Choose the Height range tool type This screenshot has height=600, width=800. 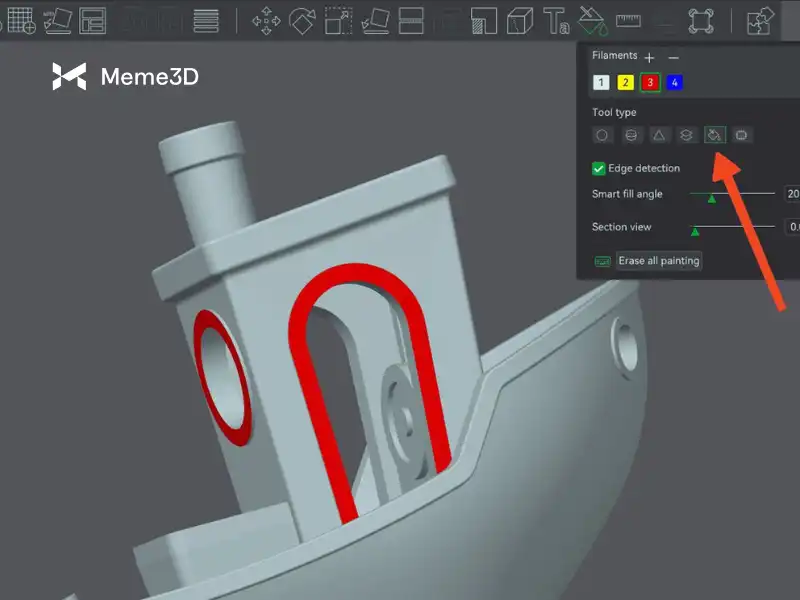(687, 135)
